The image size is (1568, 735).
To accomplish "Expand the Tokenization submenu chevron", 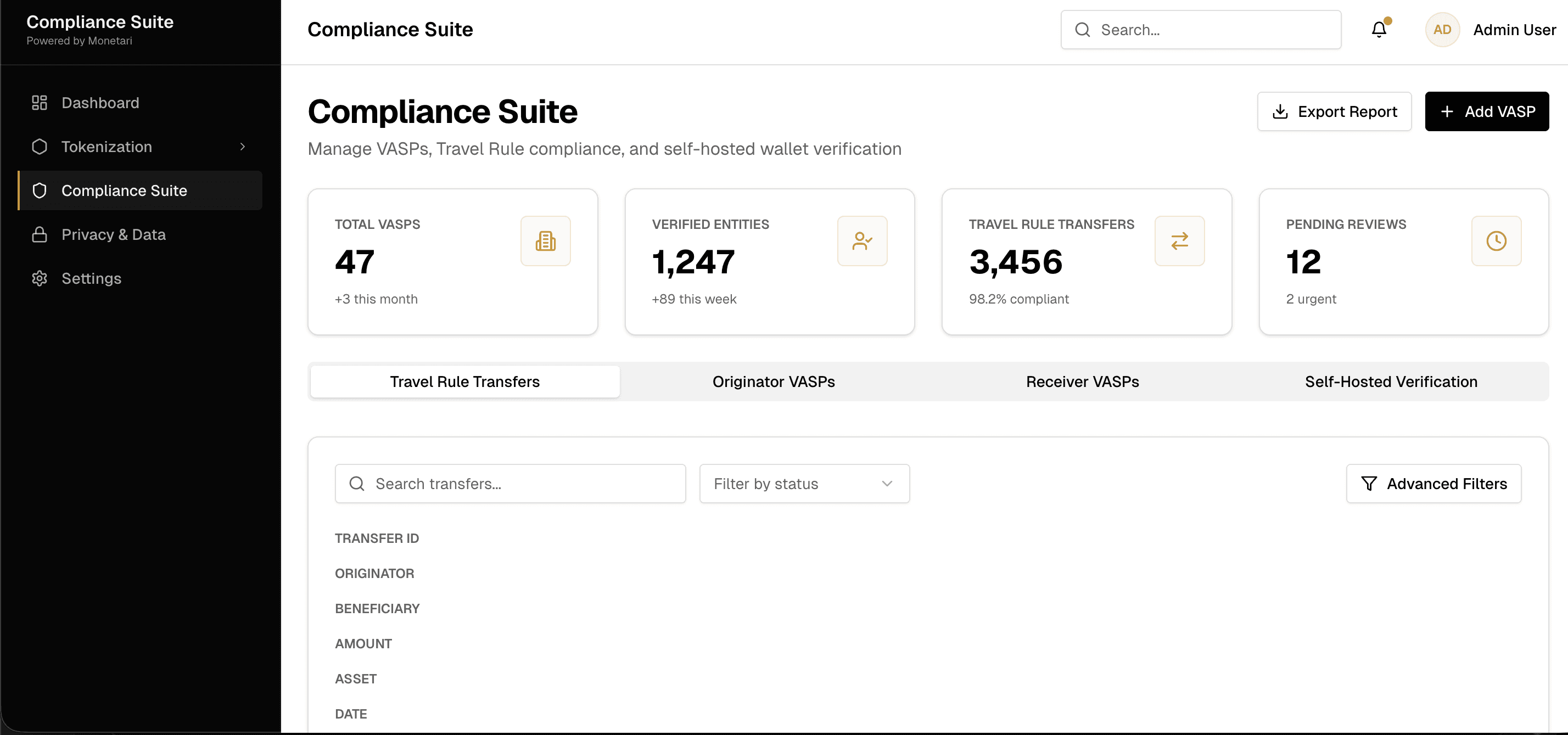I will pyautogui.click(x=243, y=147).
